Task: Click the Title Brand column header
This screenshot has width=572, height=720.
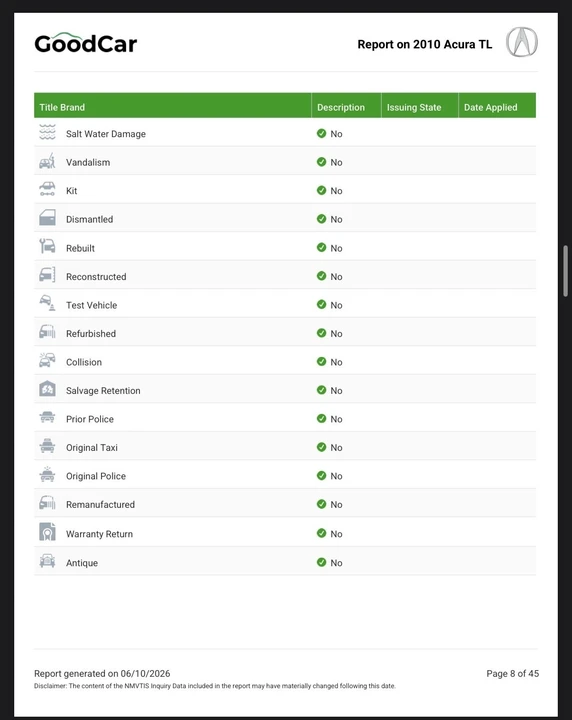Action: [62, 107]
